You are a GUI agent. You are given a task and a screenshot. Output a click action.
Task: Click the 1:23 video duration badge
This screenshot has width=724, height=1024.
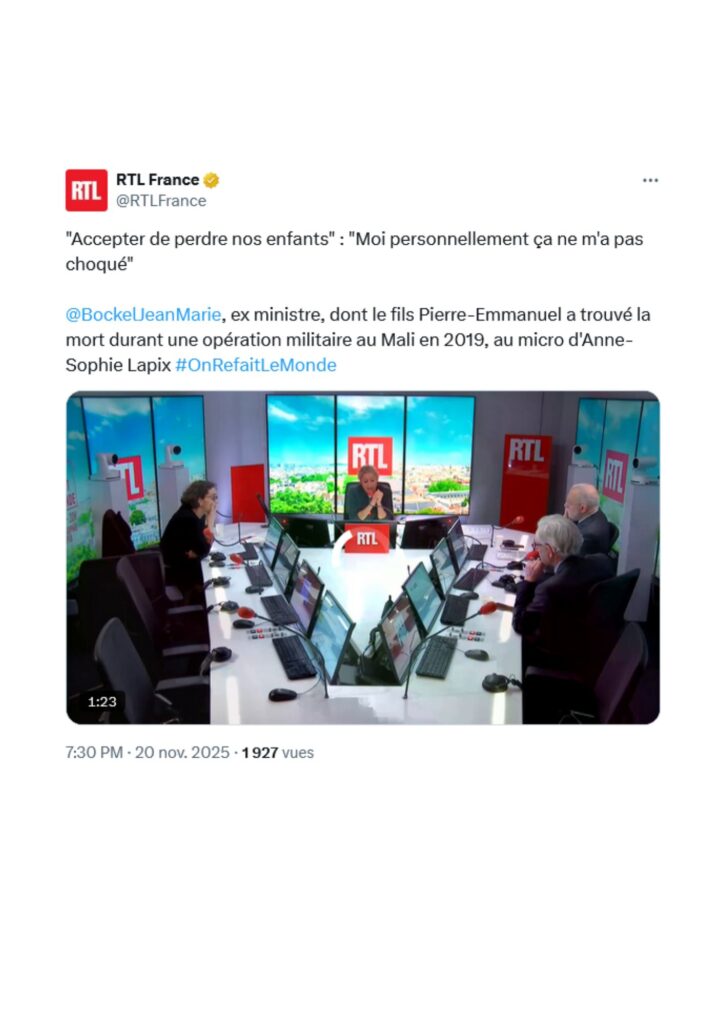(102, 701)
